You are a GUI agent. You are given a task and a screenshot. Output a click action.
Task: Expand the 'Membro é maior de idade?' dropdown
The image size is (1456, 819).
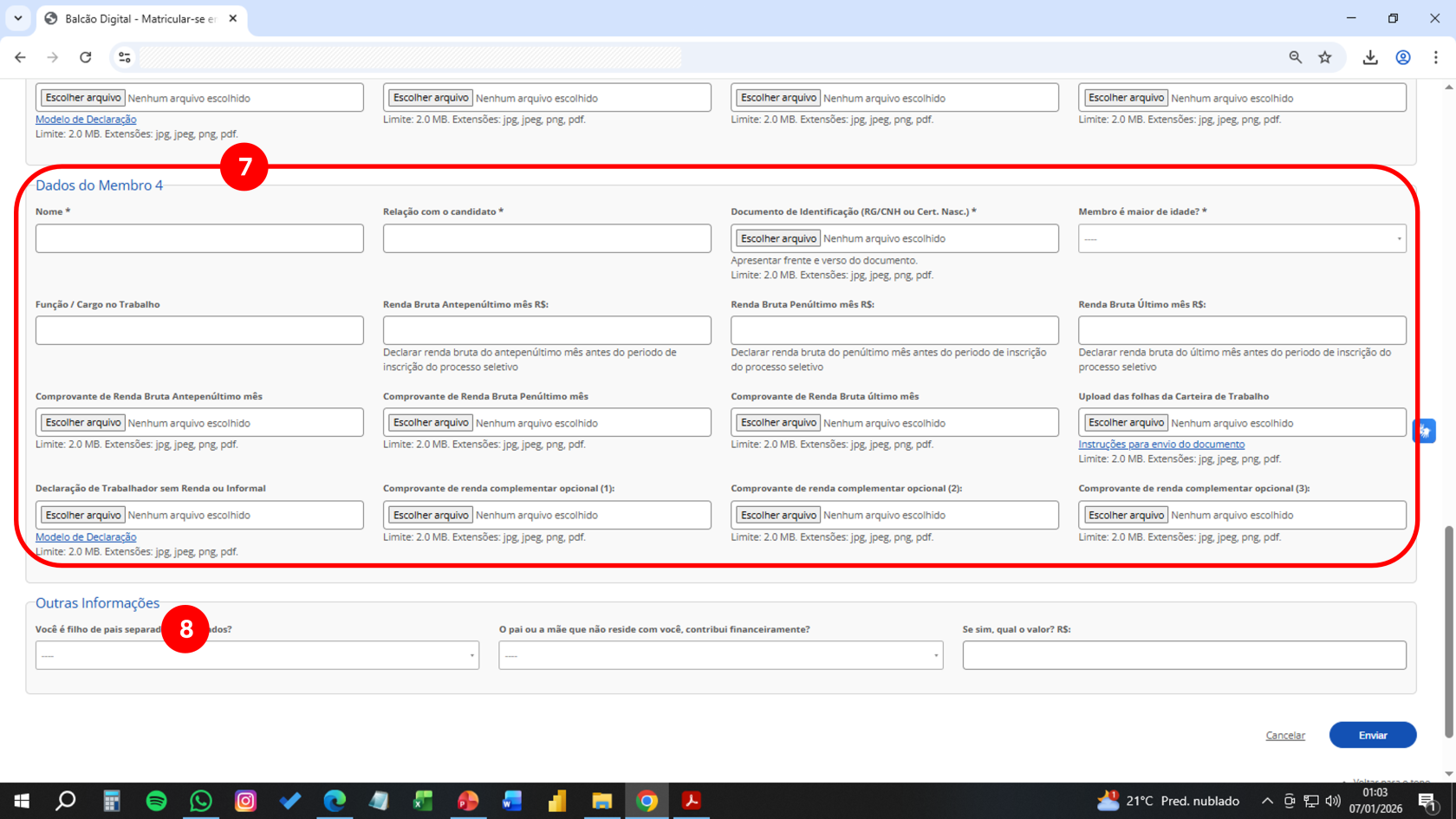pyautogui.click(x=1241, y=239)
